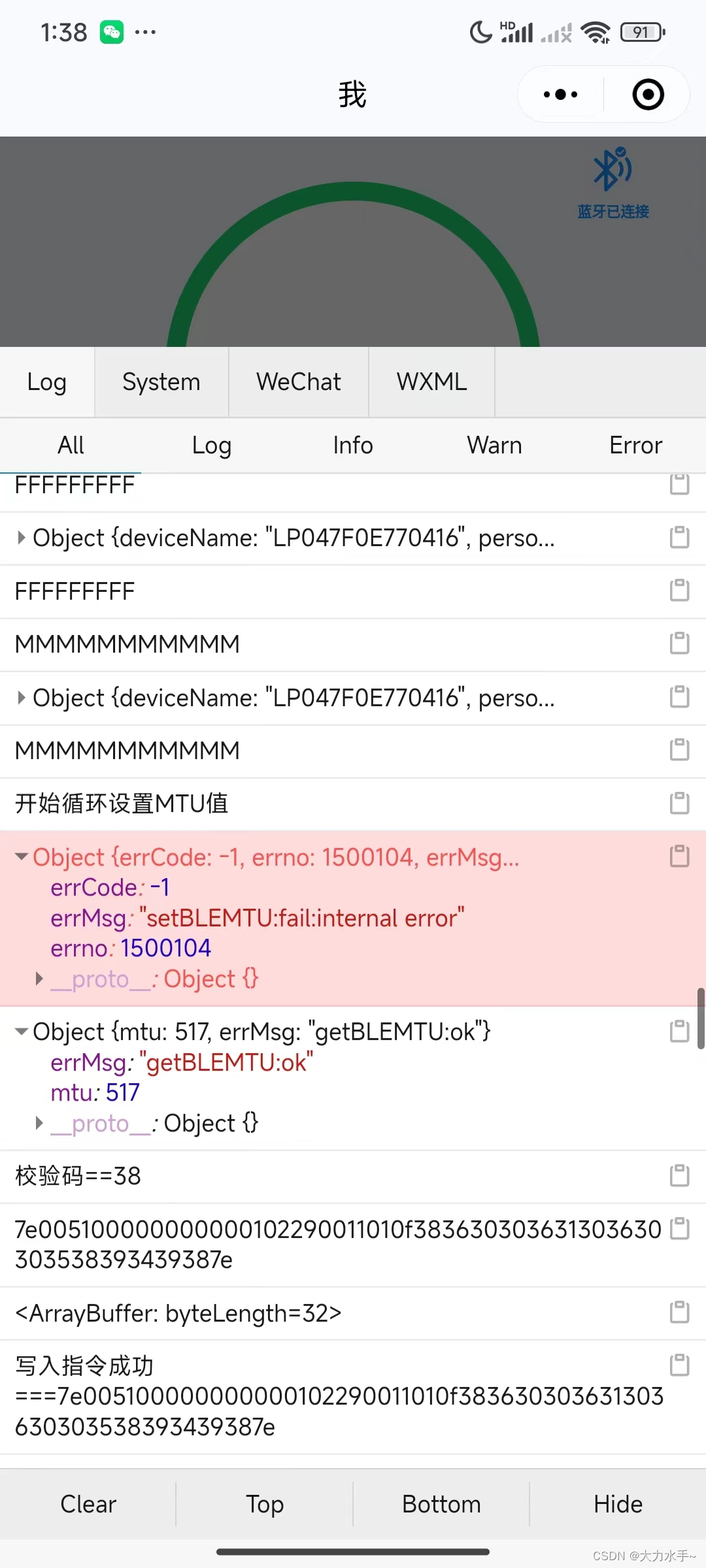Expand __proto__ under getBLEMTU:ok object
Viewport: 706px width, 1568px height.
(x=39, y=1123)
